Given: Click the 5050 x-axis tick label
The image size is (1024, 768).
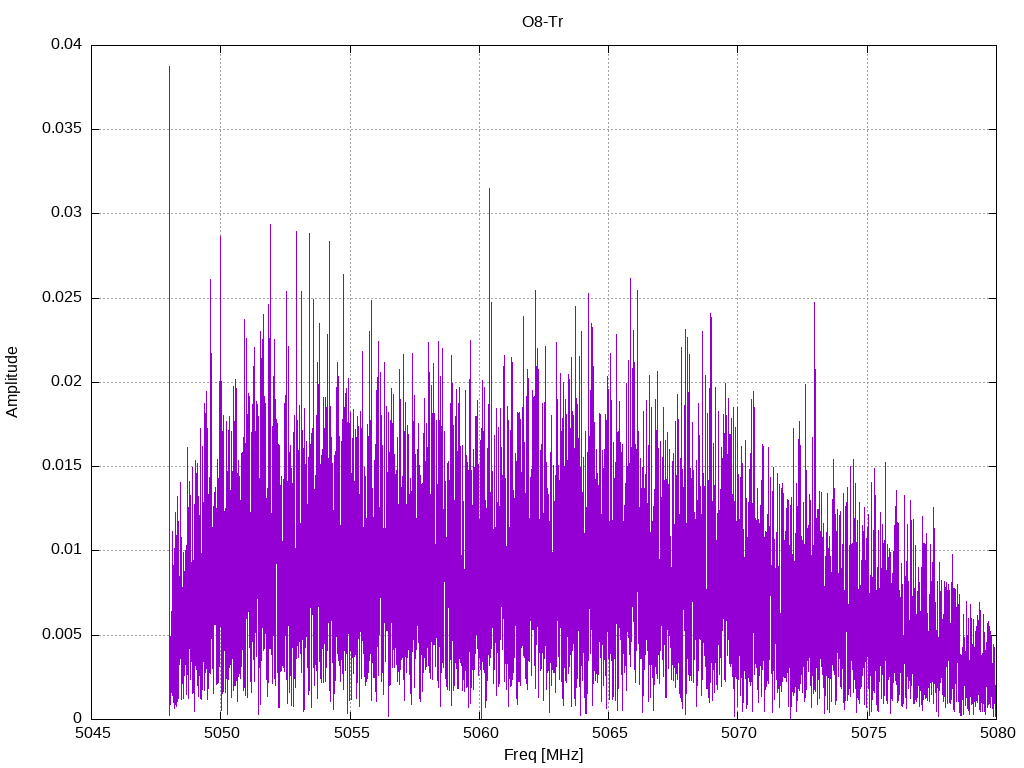Looking at the screenshot, I should point(221,733).
